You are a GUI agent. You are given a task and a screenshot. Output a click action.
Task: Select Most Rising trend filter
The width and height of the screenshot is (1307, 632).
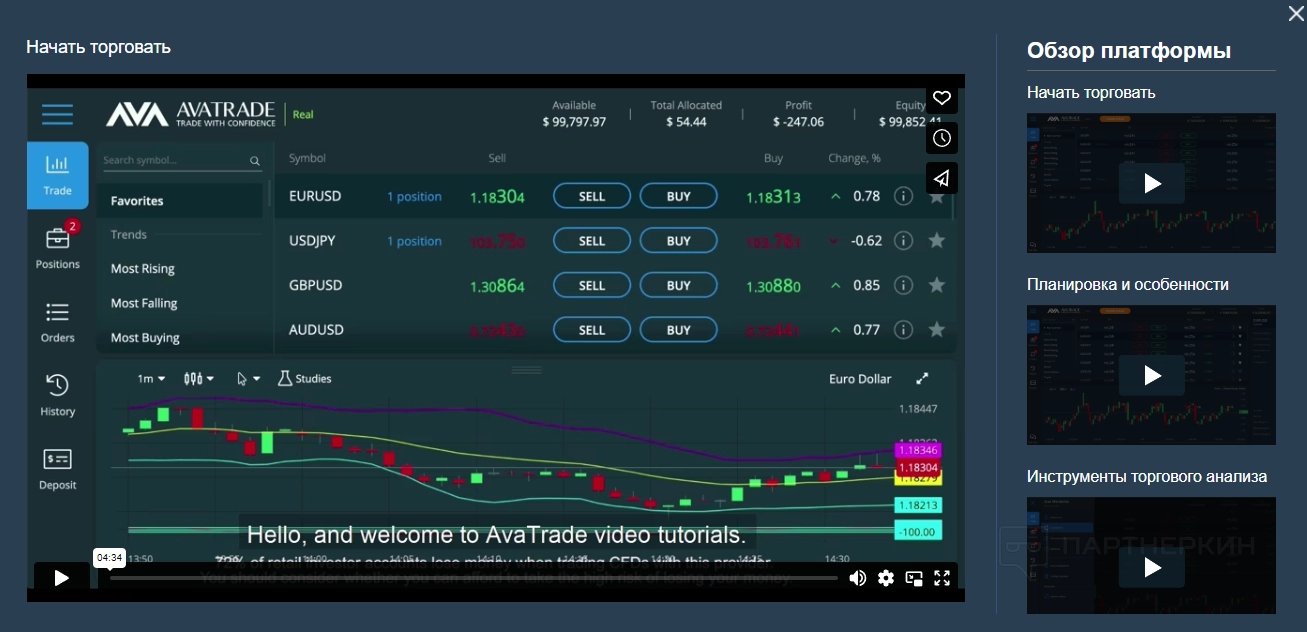pyautogui.click(x=143, y=269)
